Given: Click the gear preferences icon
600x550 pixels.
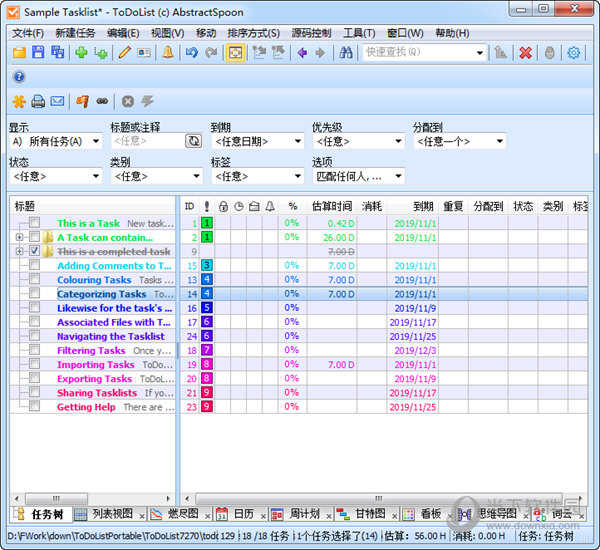Looking at the screenshot, I should click(574, 52).
